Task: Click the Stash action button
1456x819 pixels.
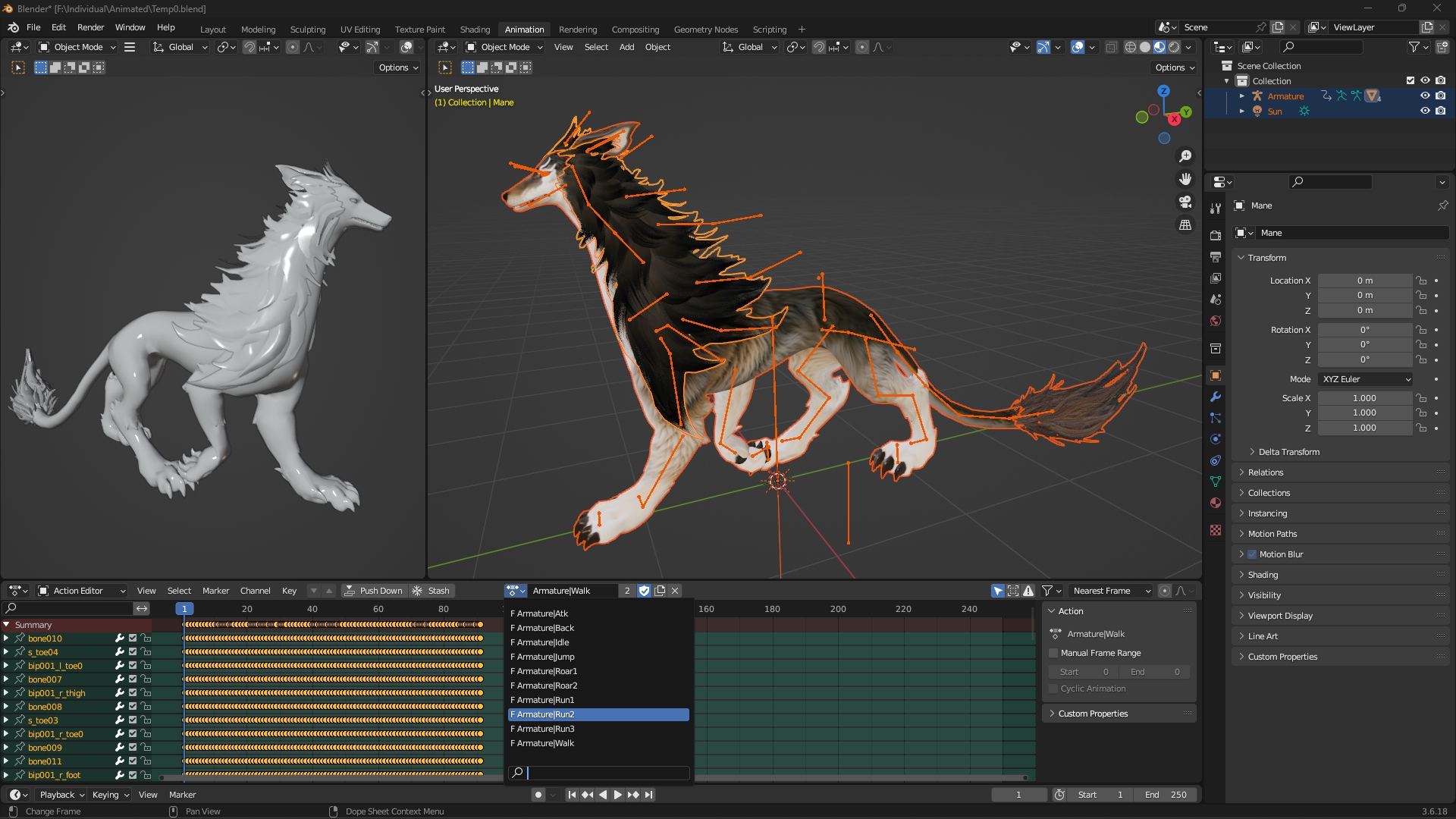Action: 431,591
